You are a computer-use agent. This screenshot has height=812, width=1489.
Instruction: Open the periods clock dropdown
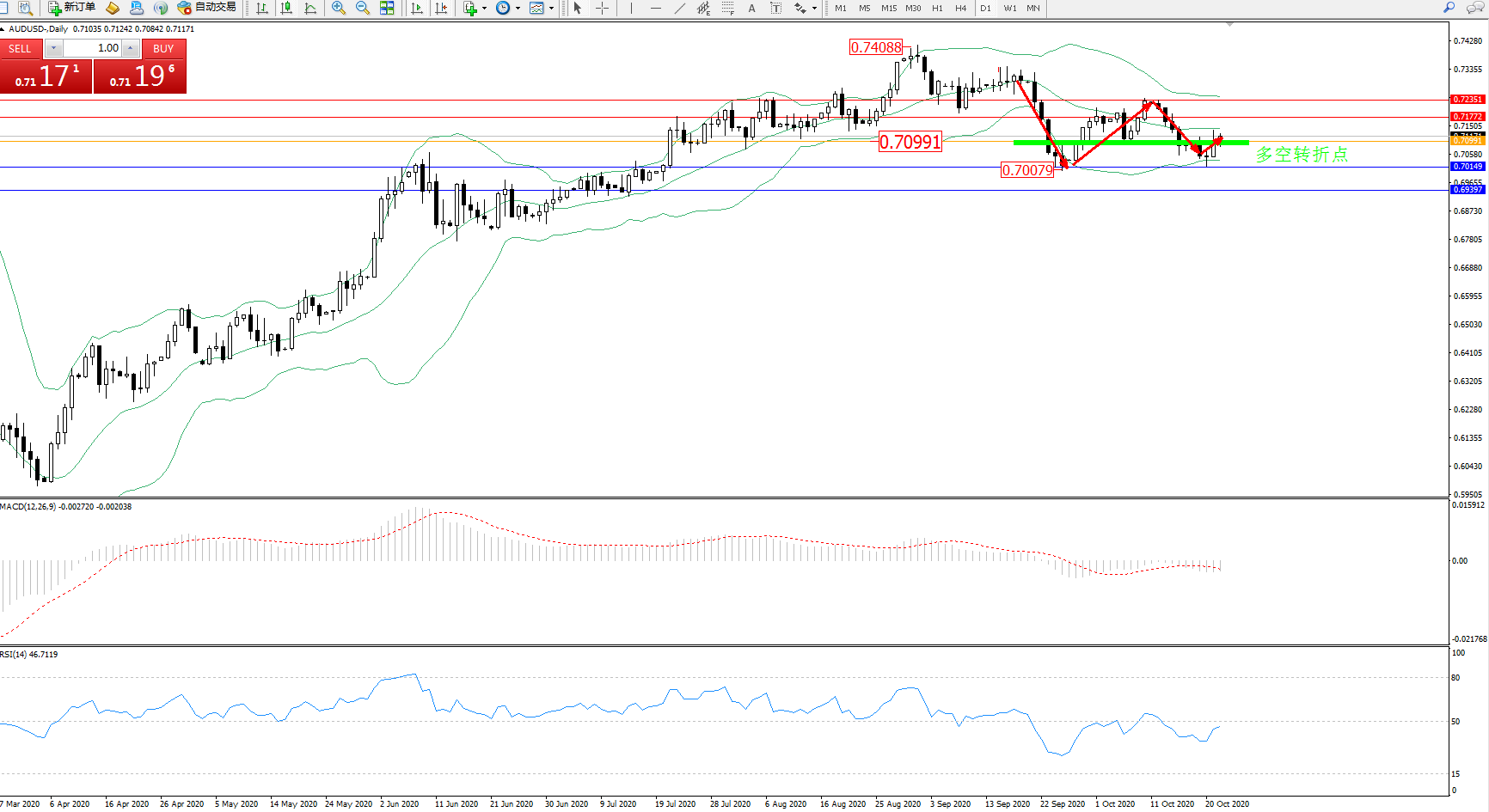518,8
